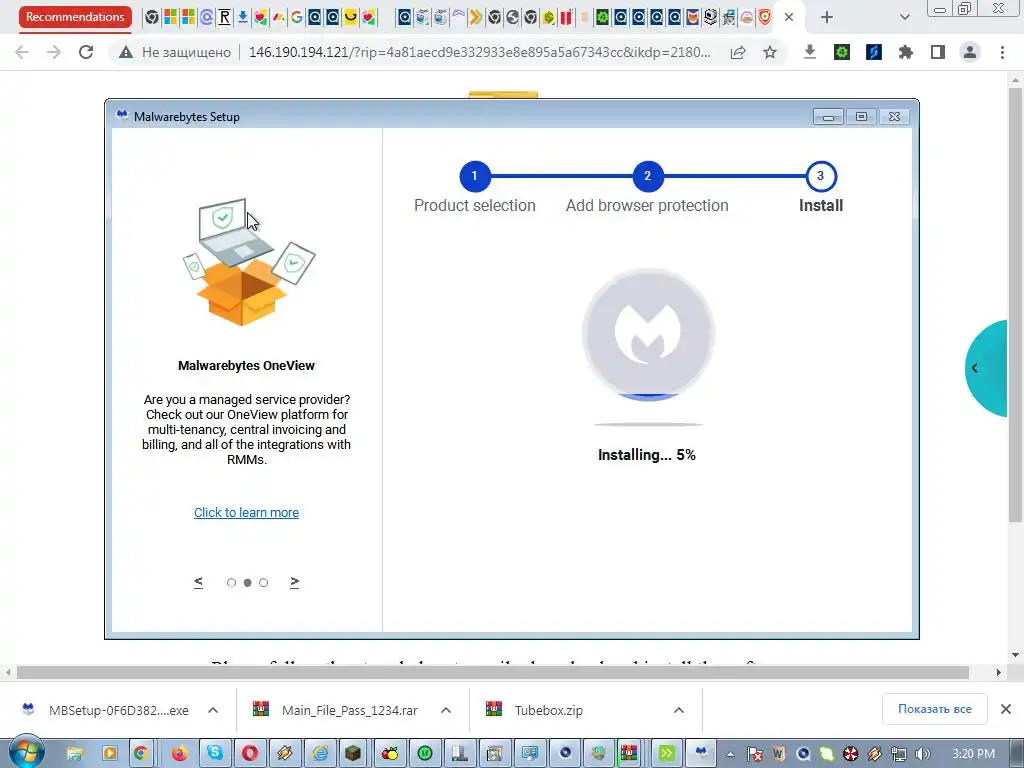Share this page from the address bar
The height and width of the screenshot is (768, 1024).
pos(738,52)
